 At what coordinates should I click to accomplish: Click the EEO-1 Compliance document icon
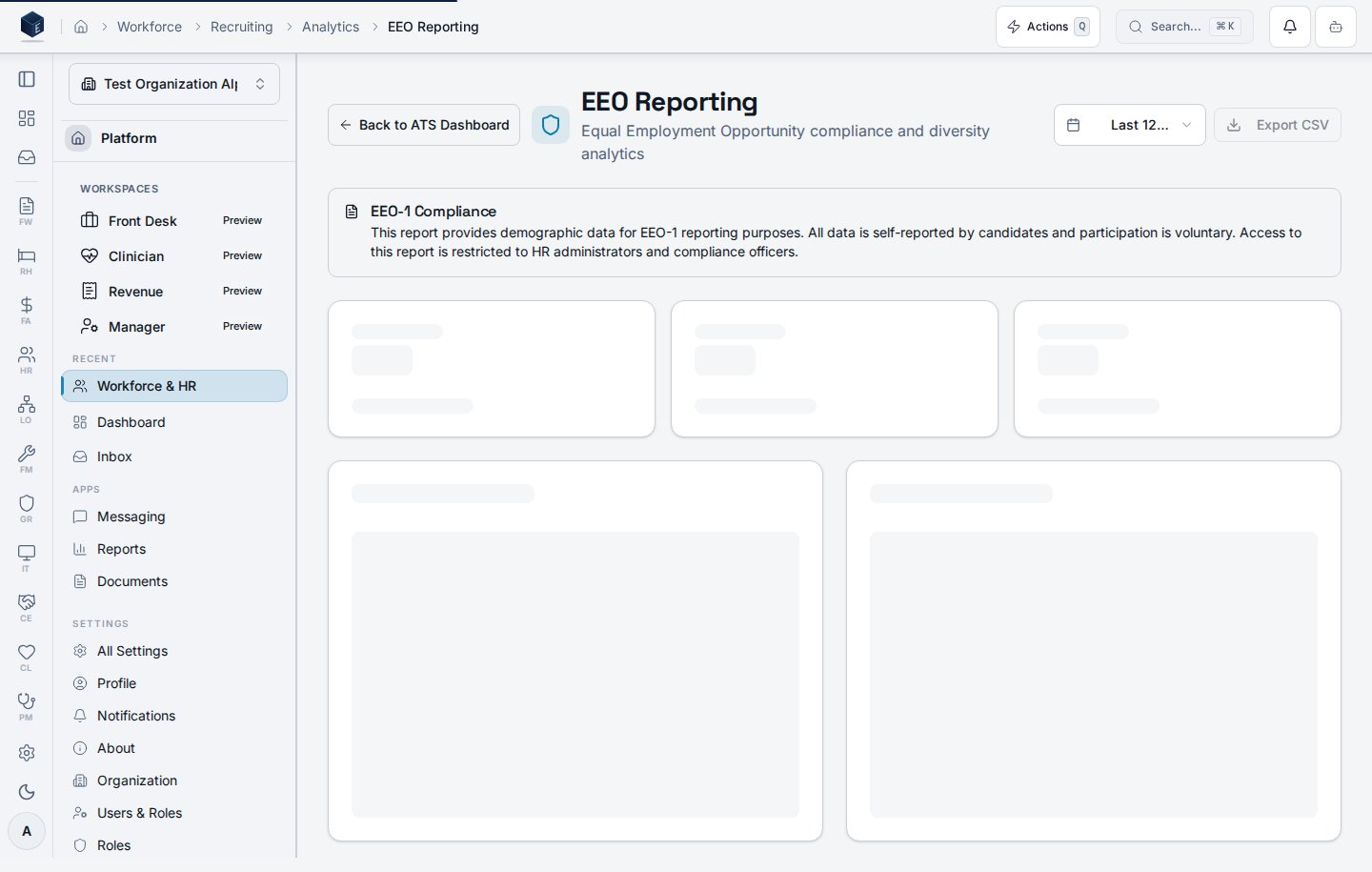tap(352, 212)
